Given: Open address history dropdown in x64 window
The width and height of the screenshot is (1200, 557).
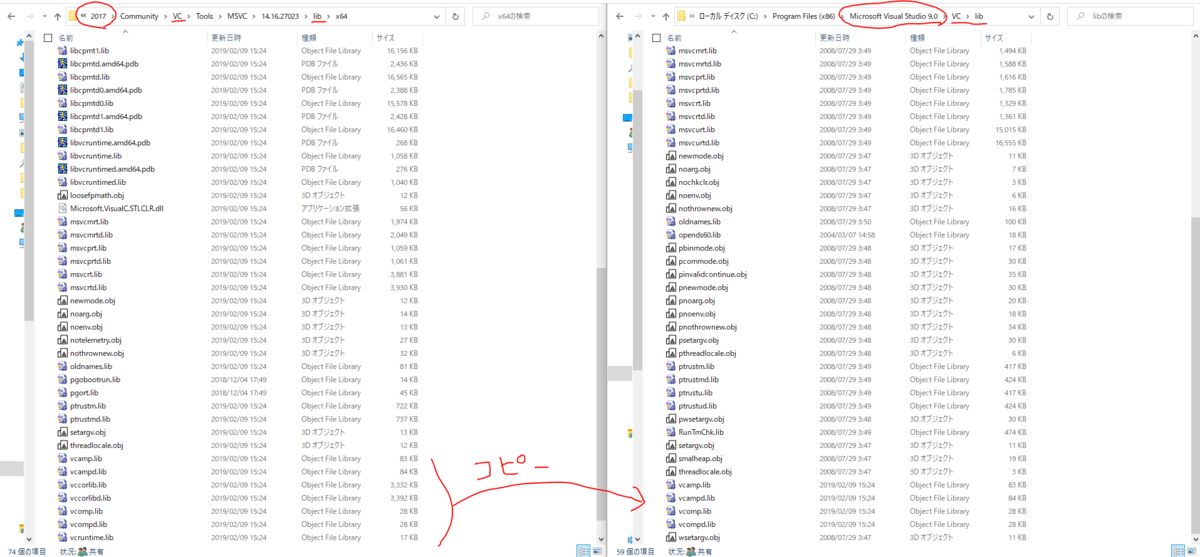Looking at the screenshot, I should pyautogui.click(x=435, y=17).
